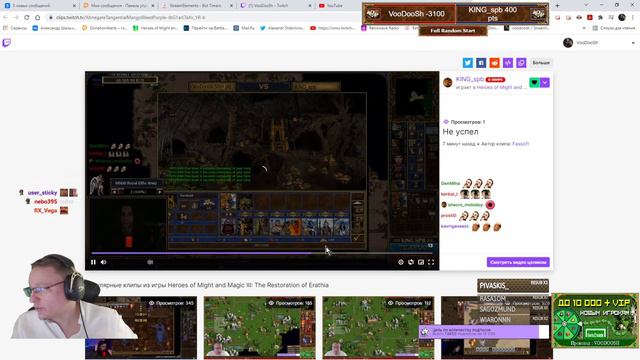Reload the page with browser refresh
Screen dimensions: 640x360
27,18
